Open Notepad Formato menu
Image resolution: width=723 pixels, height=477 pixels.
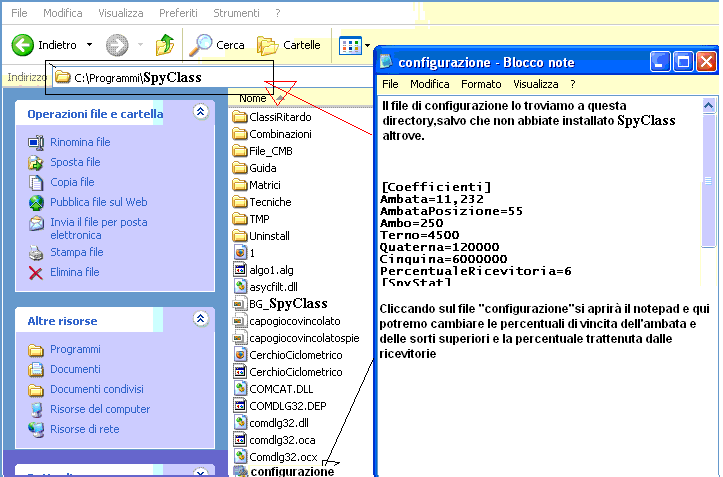pos(481,84)
